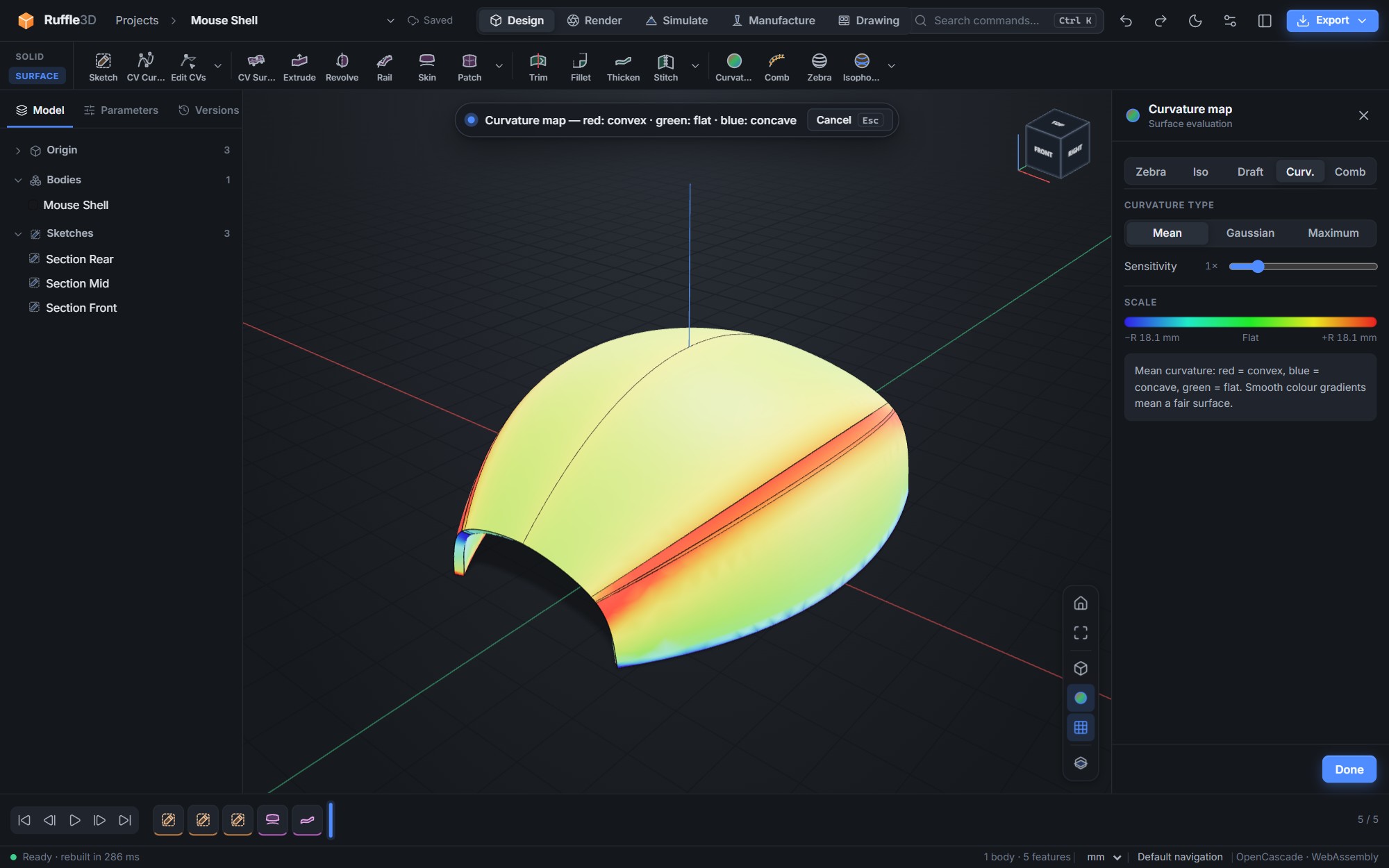Click the Done button
Screen dimensions: 1389x868
[x=1349, y=769]
